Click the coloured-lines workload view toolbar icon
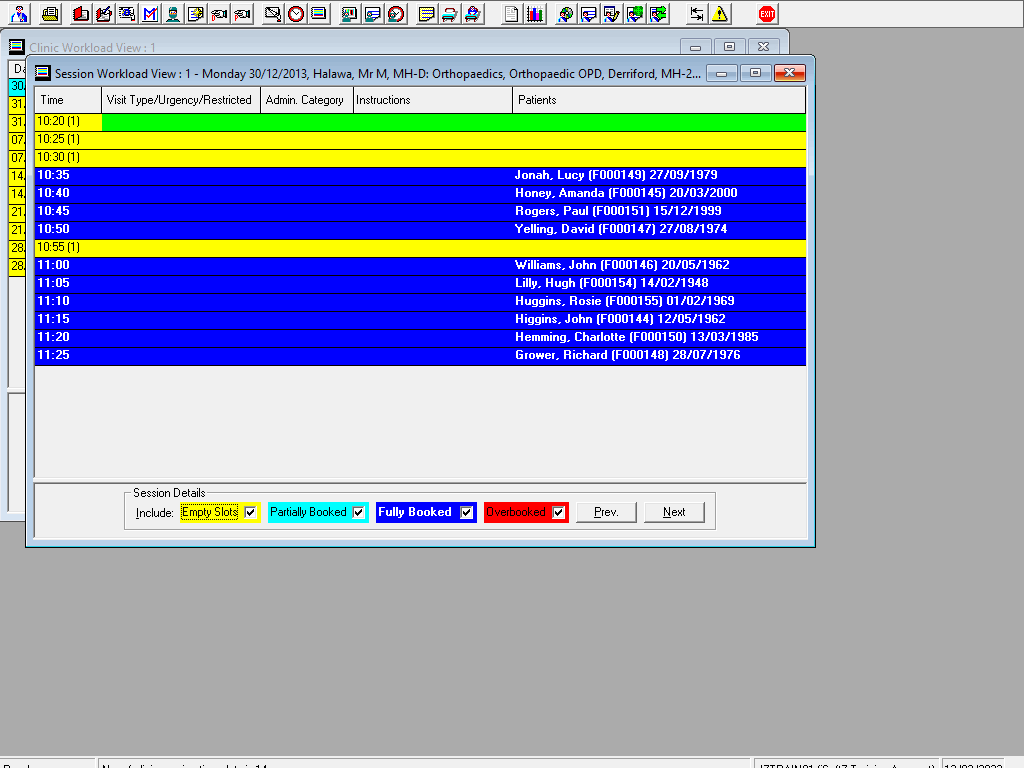 (x=319, y=14)
